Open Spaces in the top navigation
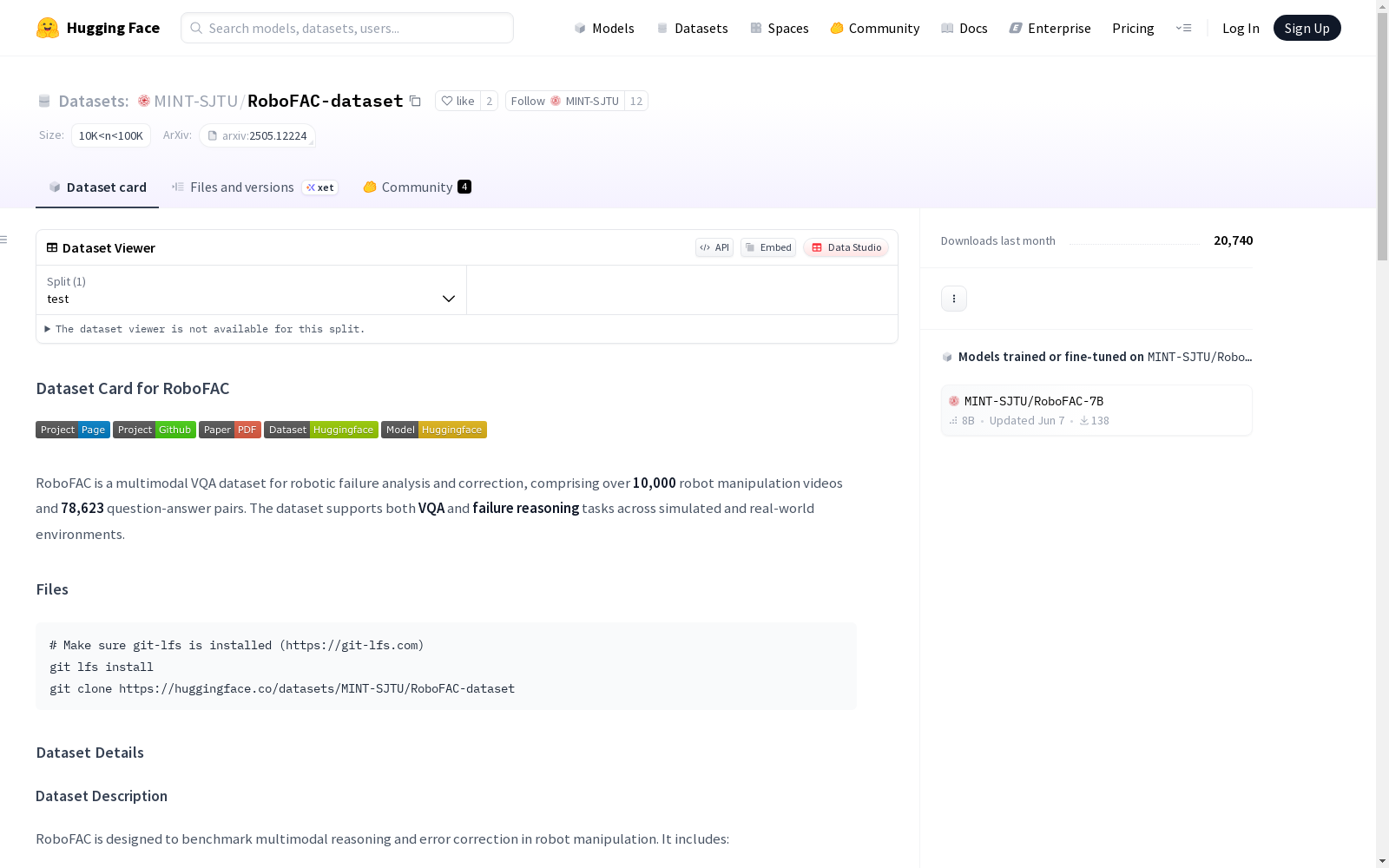1389x868 pixels. 780,28
